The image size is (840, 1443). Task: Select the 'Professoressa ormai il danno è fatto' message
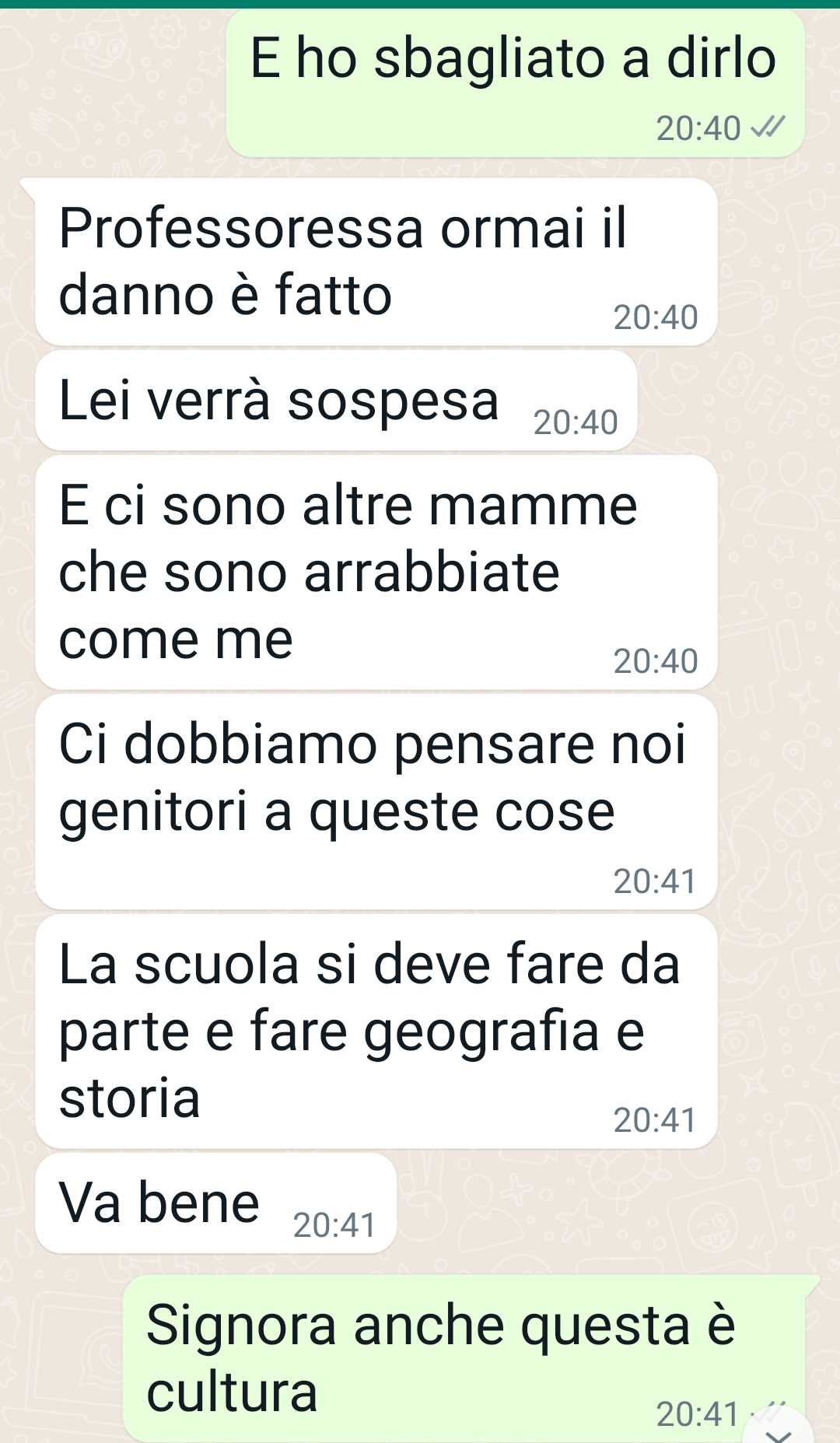point(376,261)
